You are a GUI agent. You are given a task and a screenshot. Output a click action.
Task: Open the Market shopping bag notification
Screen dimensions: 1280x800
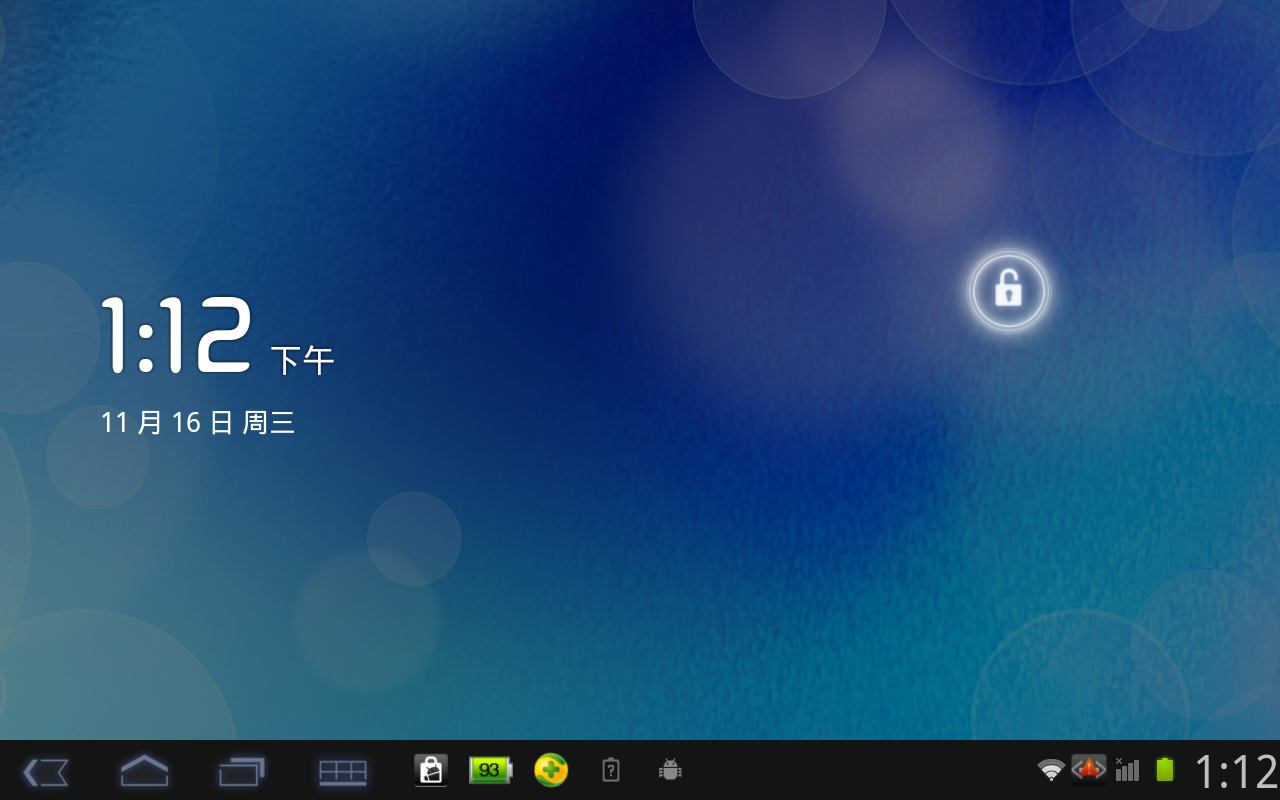point(431,770)
